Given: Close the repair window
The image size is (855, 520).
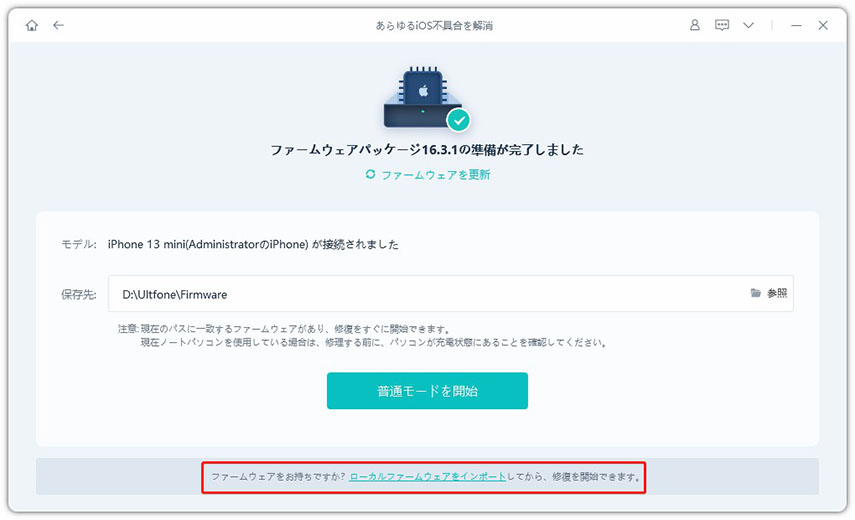Looking at the screenshot, I should click(x=823, y=25).
